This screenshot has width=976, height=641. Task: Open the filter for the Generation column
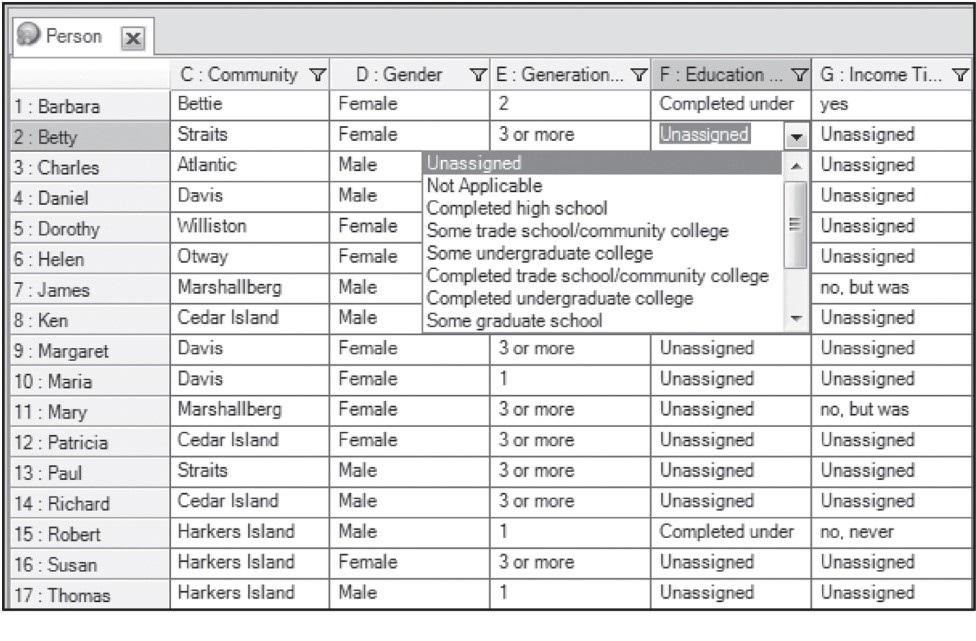coord(640,73)
